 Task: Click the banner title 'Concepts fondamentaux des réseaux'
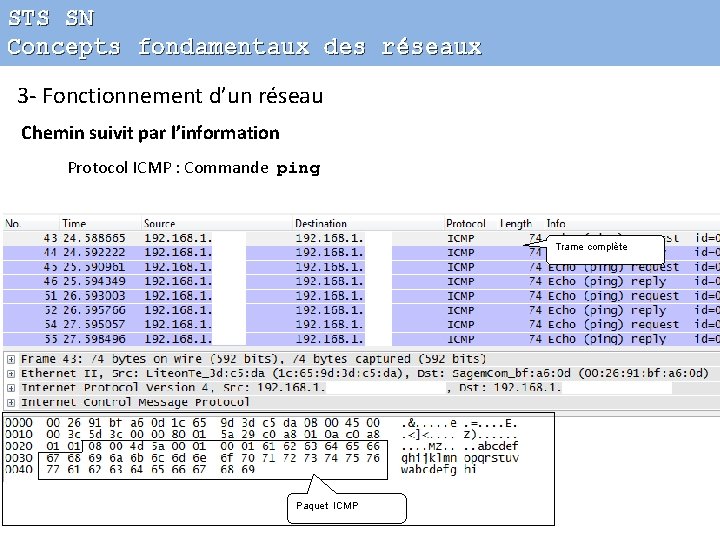pos(245,47)
